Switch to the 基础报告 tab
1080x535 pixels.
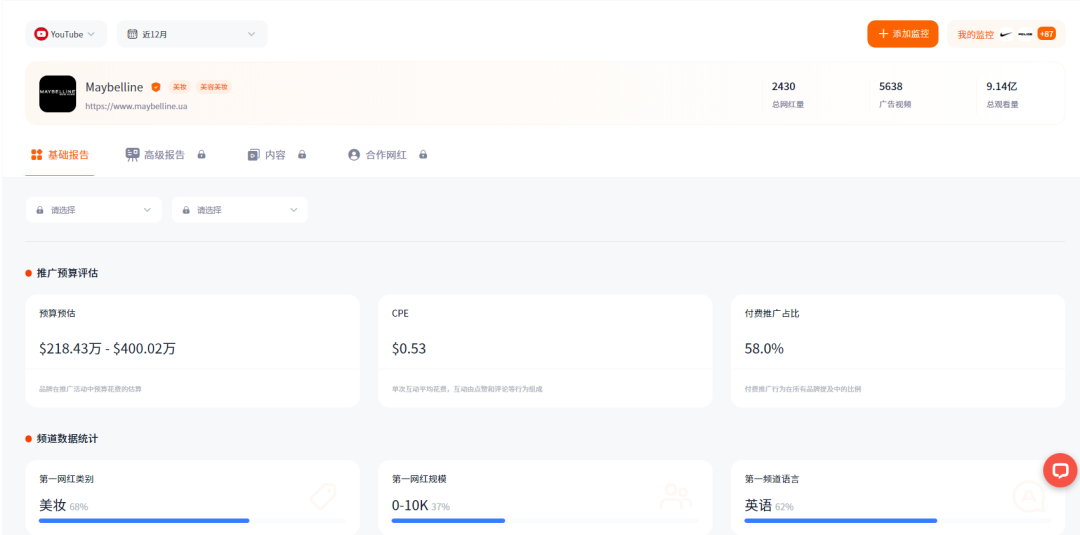(60, 155)
